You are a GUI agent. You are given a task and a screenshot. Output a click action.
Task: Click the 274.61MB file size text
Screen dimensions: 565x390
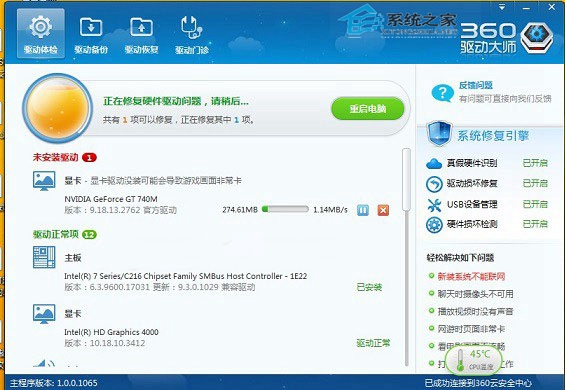(240, 210)
